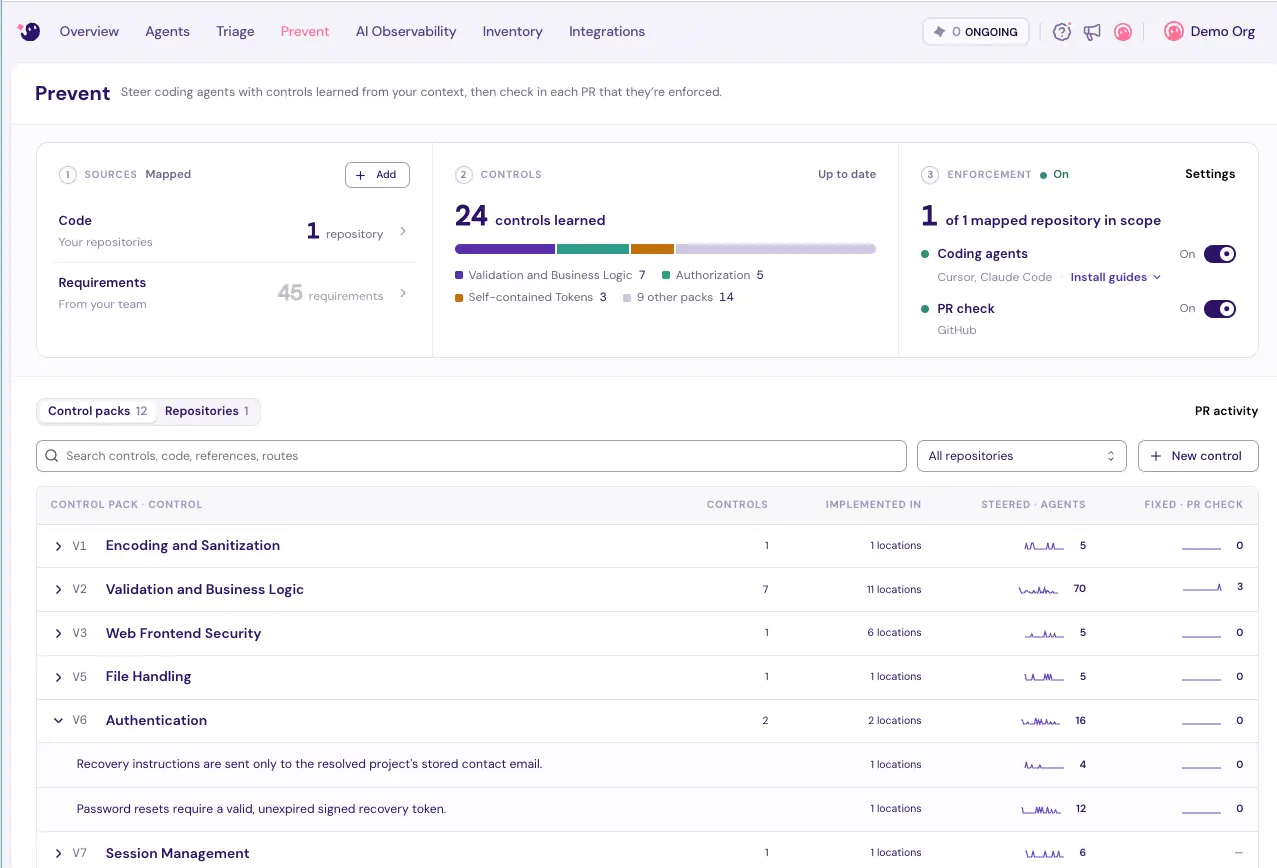Open the Integrations tab
The height and width of the screenshot is (868, 1277).
pos(607,32)
